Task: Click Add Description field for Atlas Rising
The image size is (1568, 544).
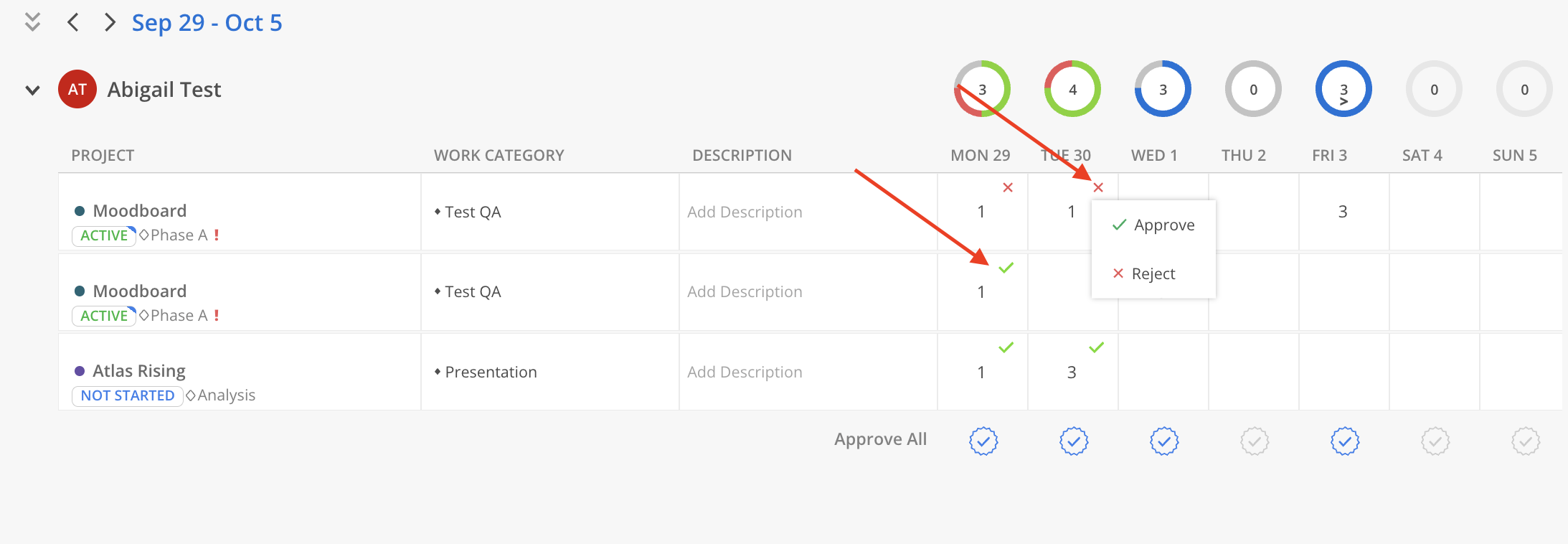Action: [745, 372]
